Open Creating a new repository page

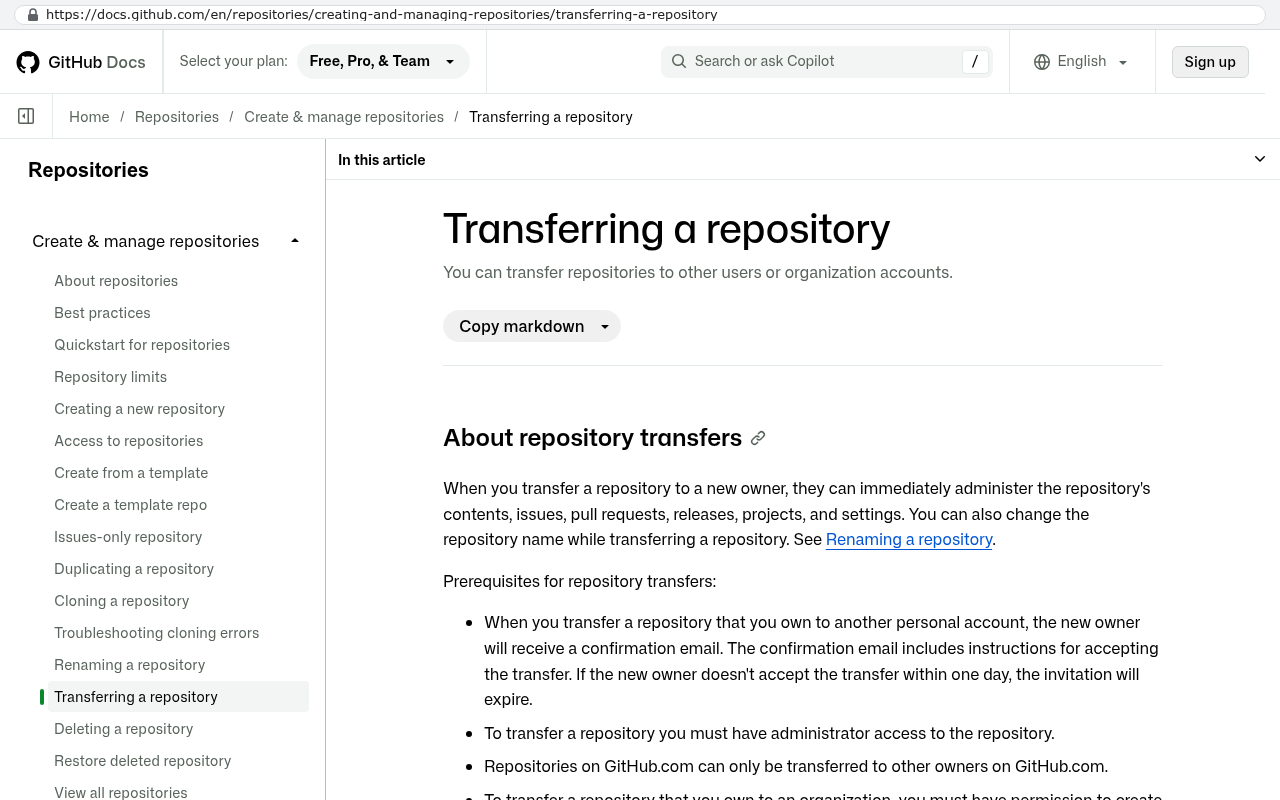[x=139, y=409]
